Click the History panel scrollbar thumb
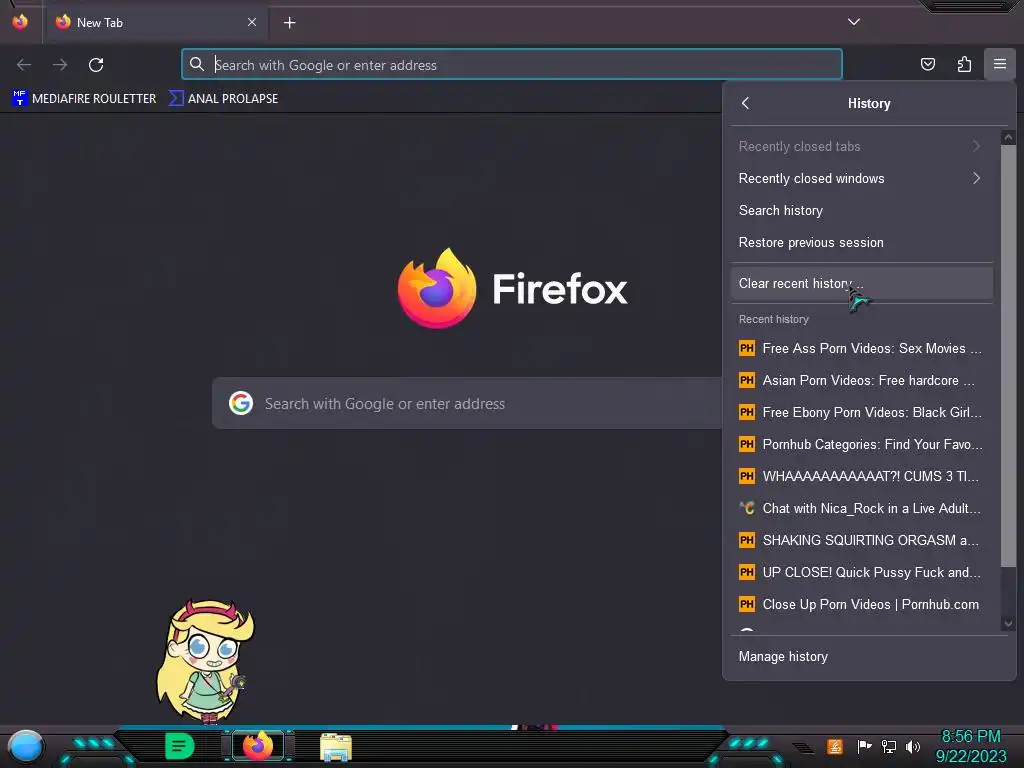1024x768 pixels. [1008, 356]
